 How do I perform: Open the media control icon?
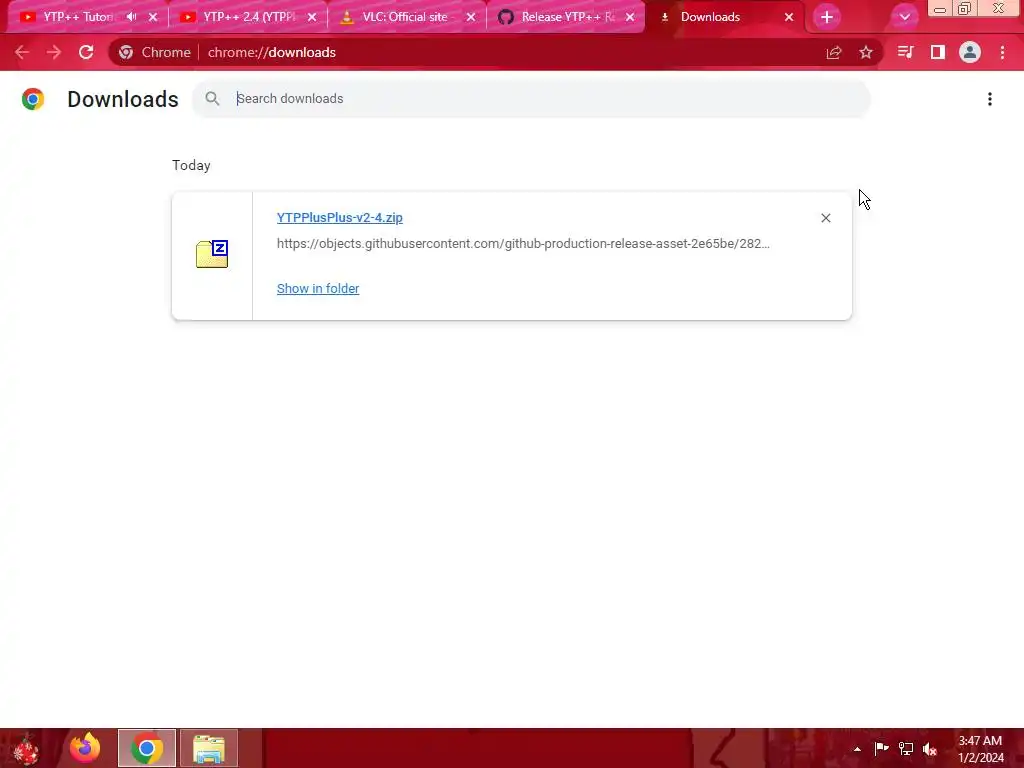905,52
